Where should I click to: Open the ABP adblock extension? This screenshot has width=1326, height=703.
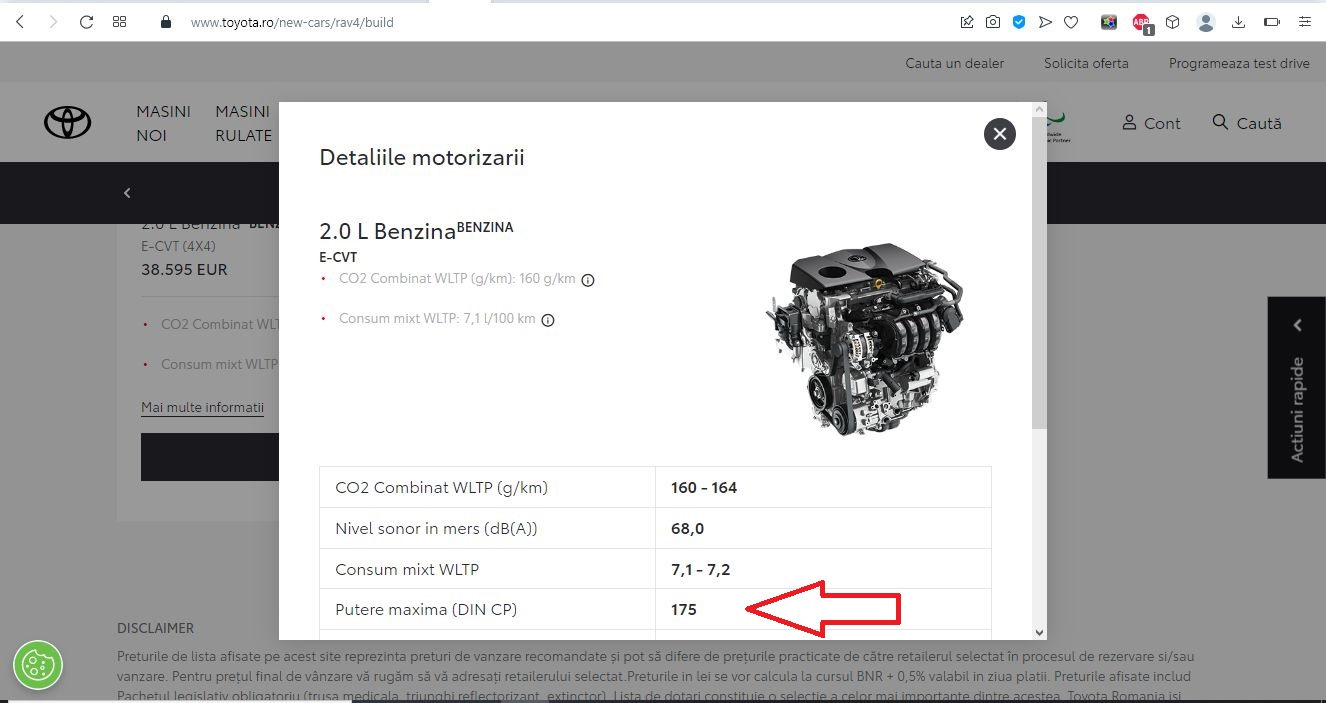pyautogui.click(x=1141, y=22)
